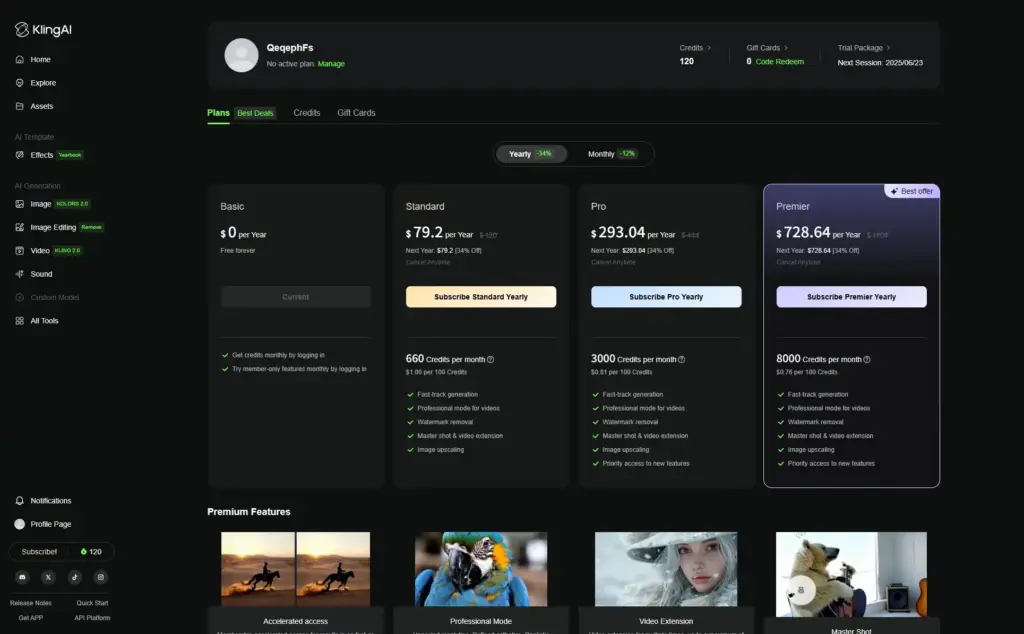
Task: Click the Video generation icon
Action: pos(20,251)
